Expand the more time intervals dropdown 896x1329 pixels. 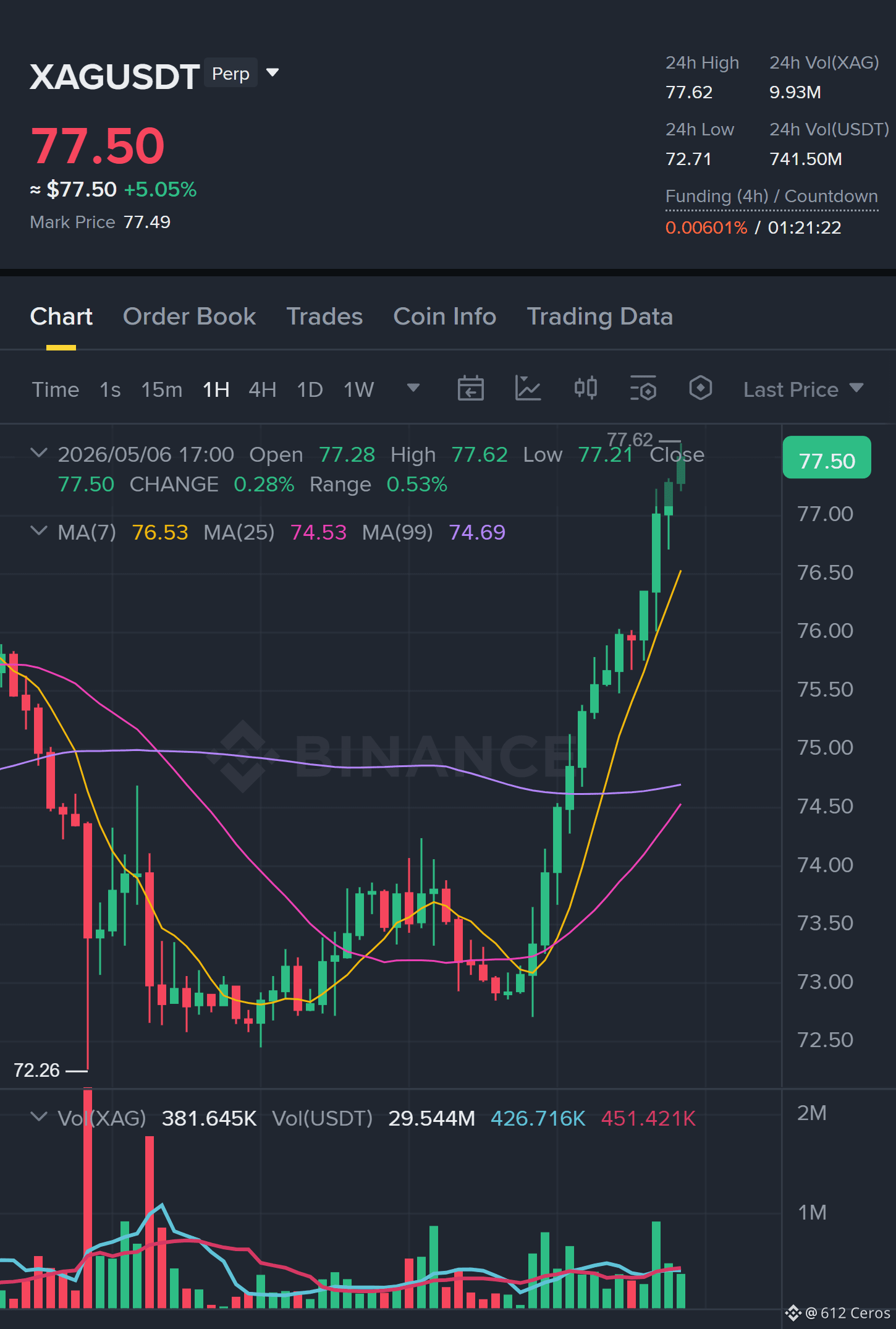pyautogui.click(x=413, y=388)
